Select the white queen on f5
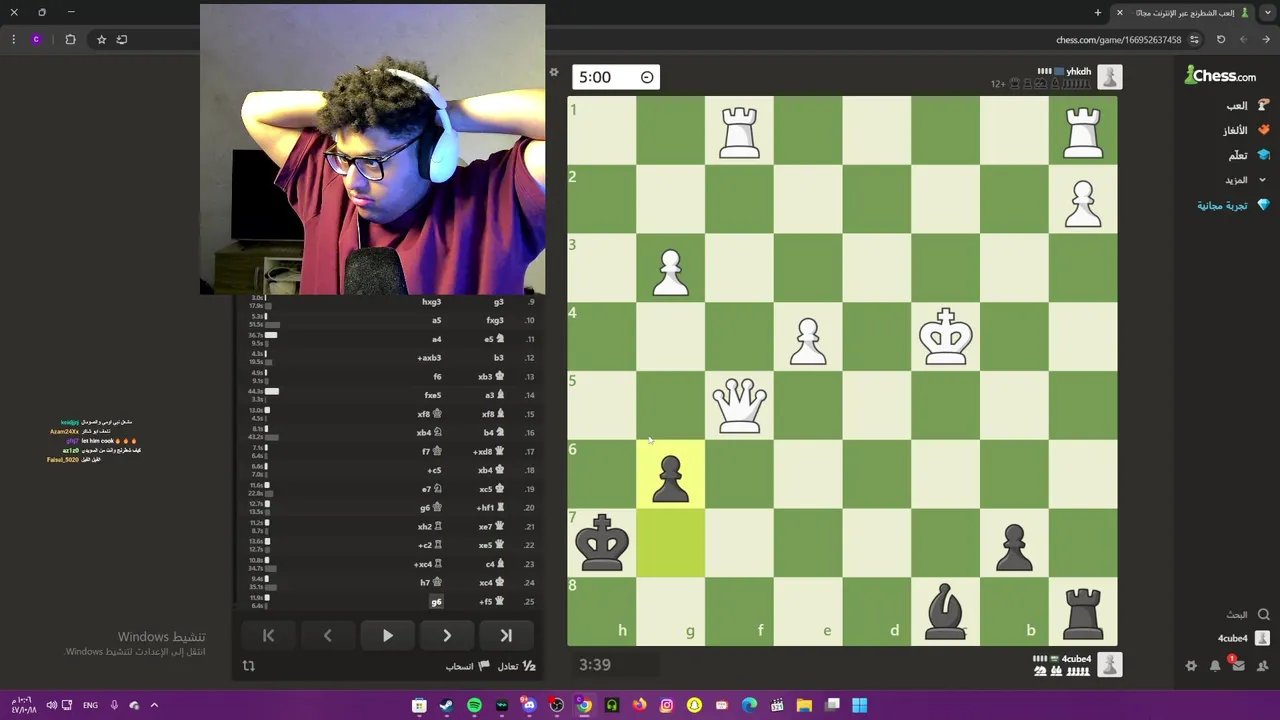 tap(739, 406)
